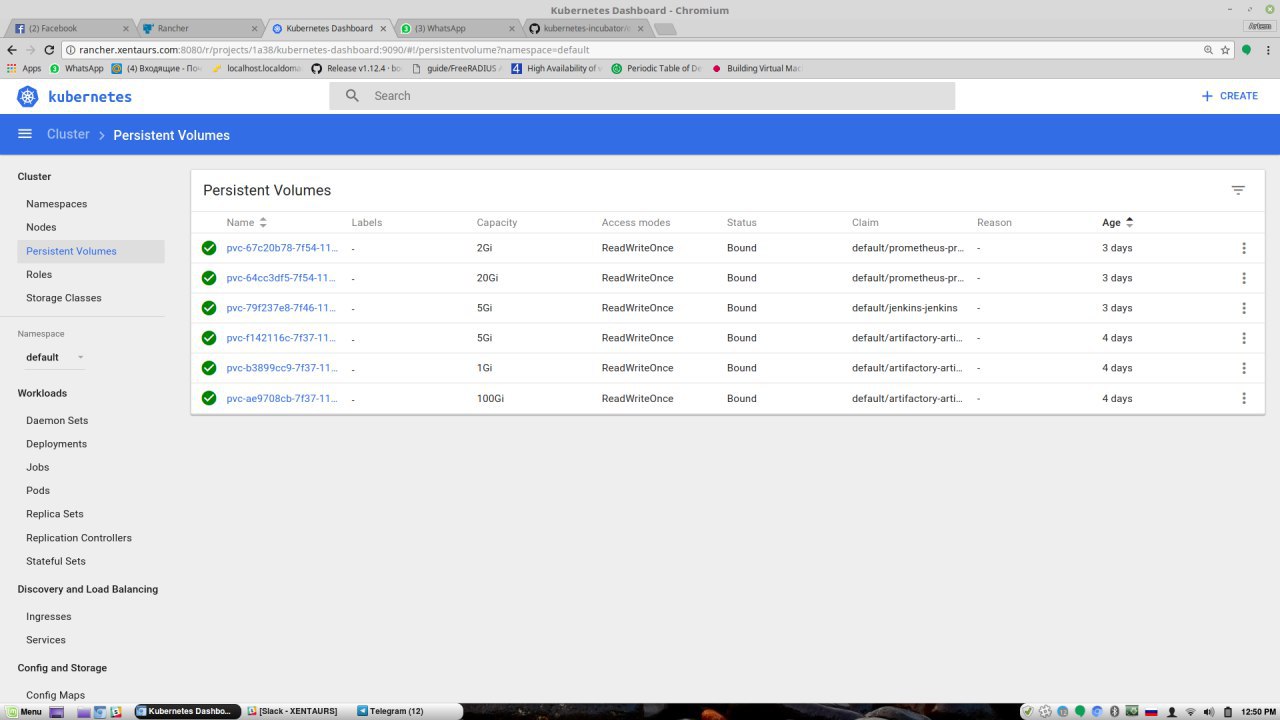
Task: Open the pvc-64cc3df5-7f54 volume link
Action: [282, 278]
